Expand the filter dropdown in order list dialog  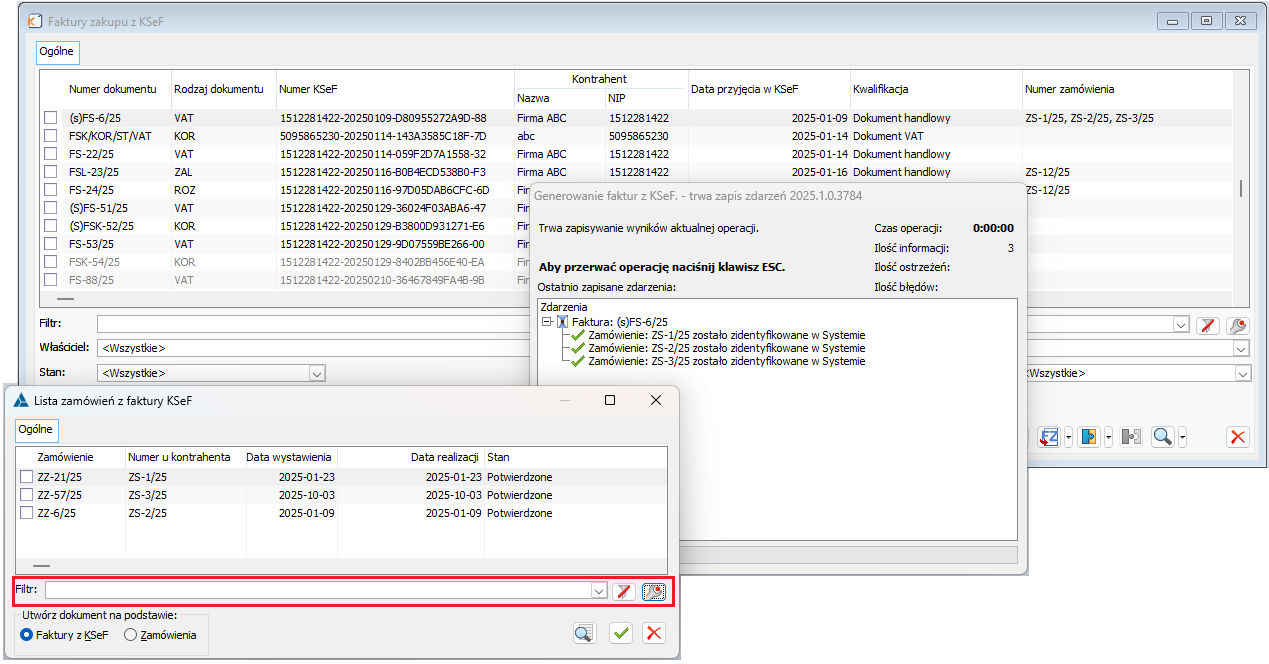pos(599,591)
